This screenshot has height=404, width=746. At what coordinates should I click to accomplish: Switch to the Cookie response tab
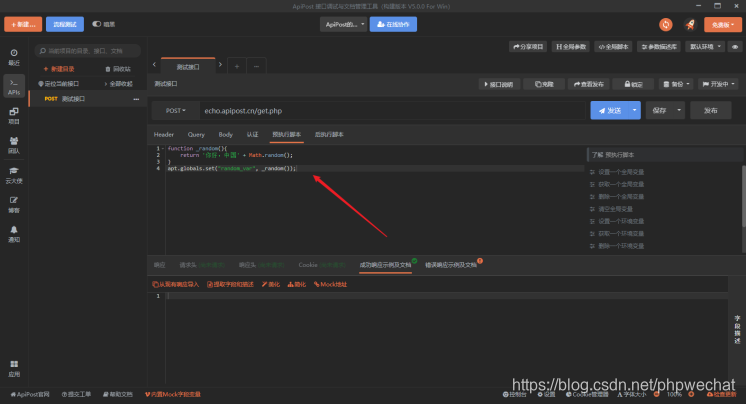coord(321,265)
